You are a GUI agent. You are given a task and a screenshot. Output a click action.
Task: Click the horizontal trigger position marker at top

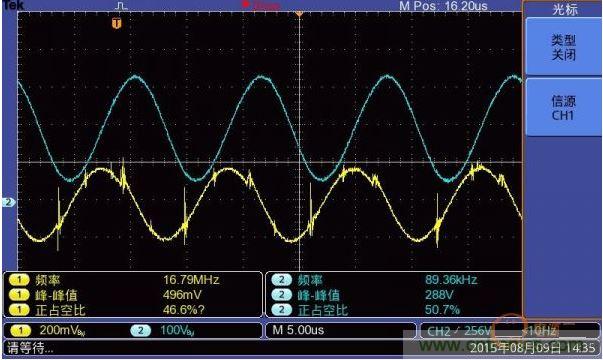coord(299,14)
